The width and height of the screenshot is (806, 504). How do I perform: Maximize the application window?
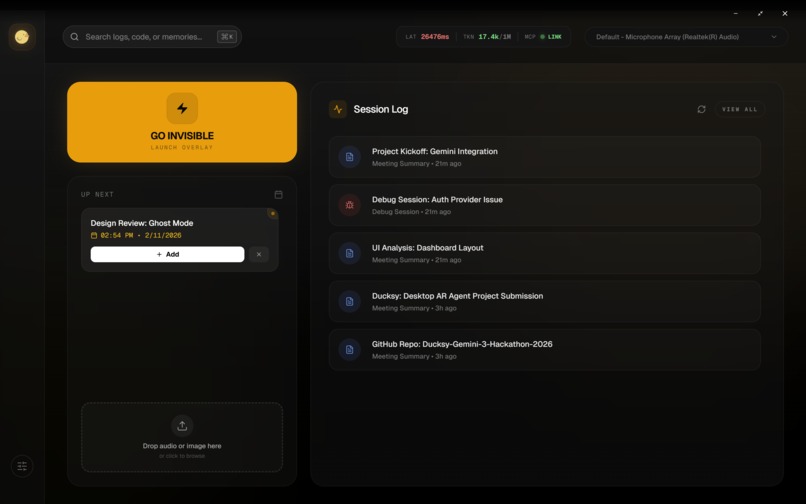pos(760,13)
